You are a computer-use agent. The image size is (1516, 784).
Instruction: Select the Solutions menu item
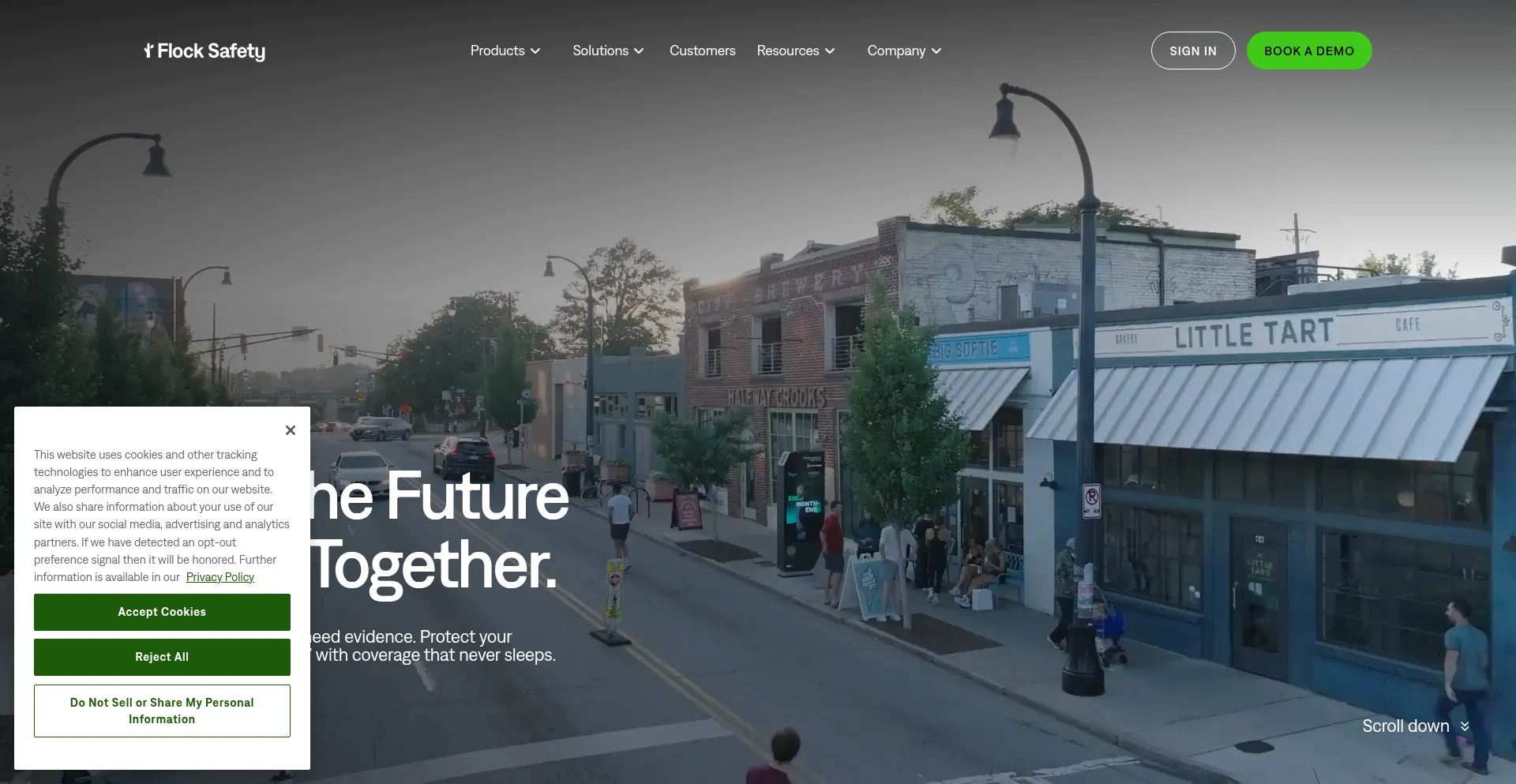[x=601, y=51]
